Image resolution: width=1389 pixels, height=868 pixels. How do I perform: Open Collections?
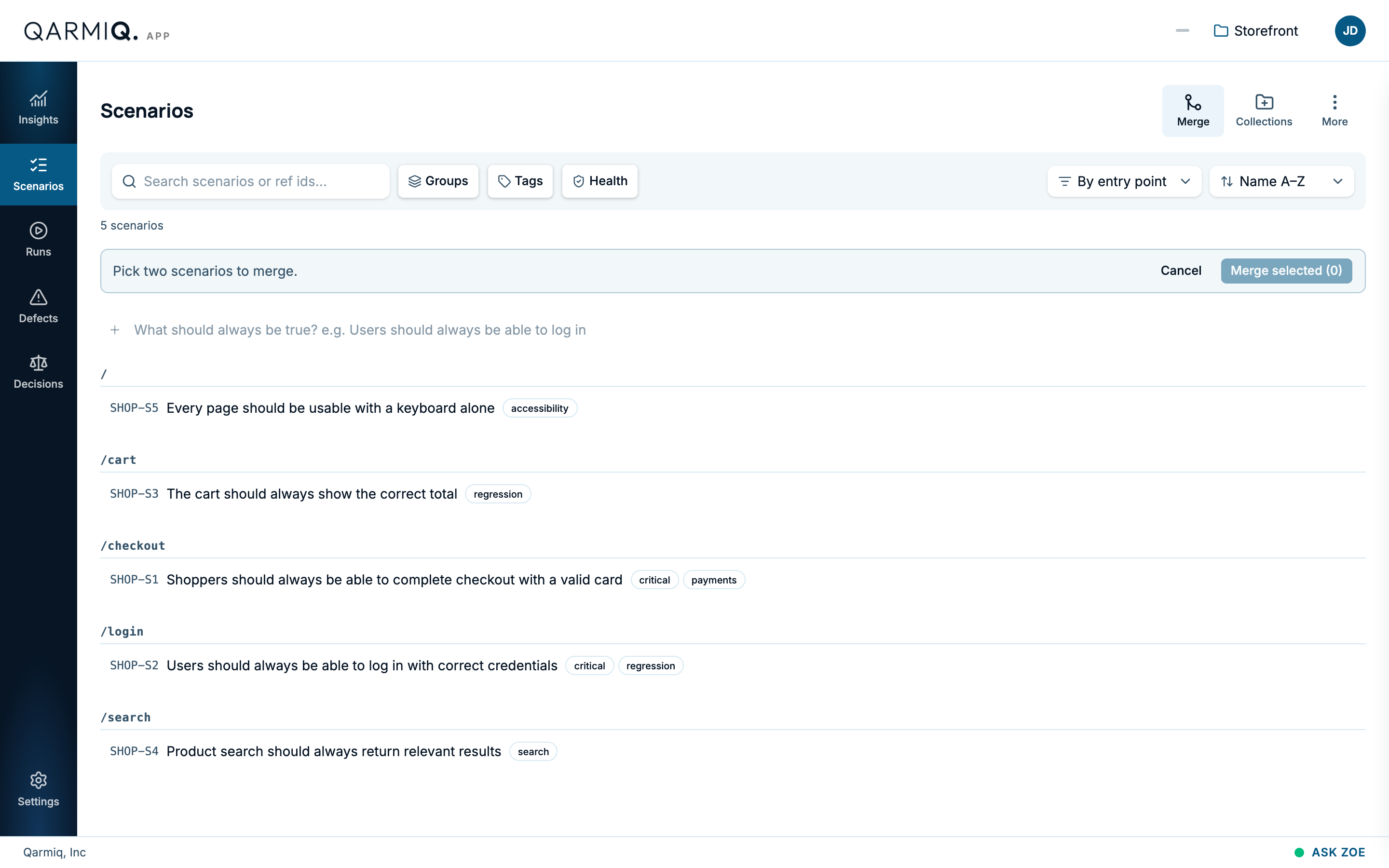1263,110
